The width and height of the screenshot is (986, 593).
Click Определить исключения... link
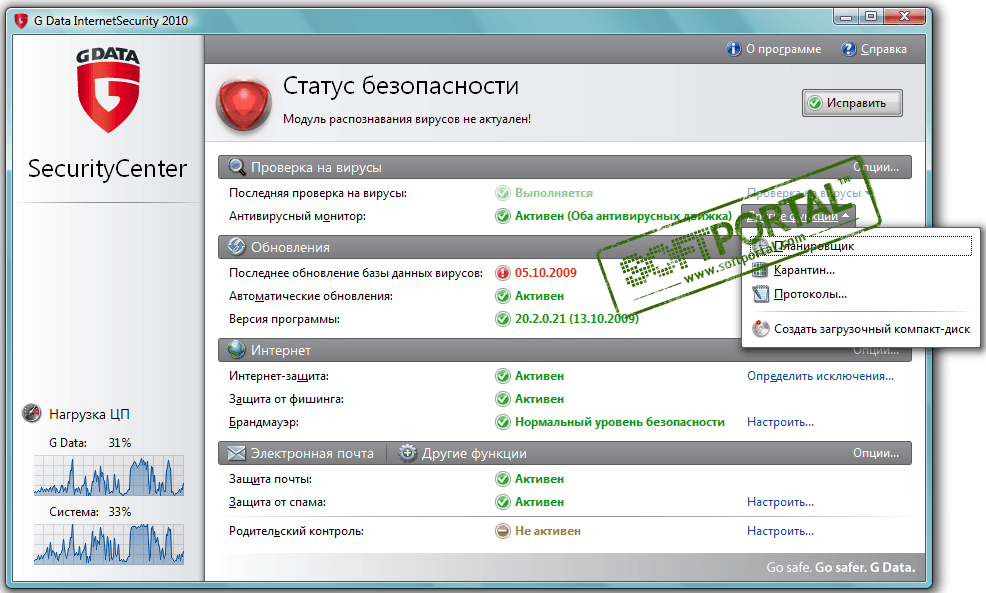coord(820,376)
